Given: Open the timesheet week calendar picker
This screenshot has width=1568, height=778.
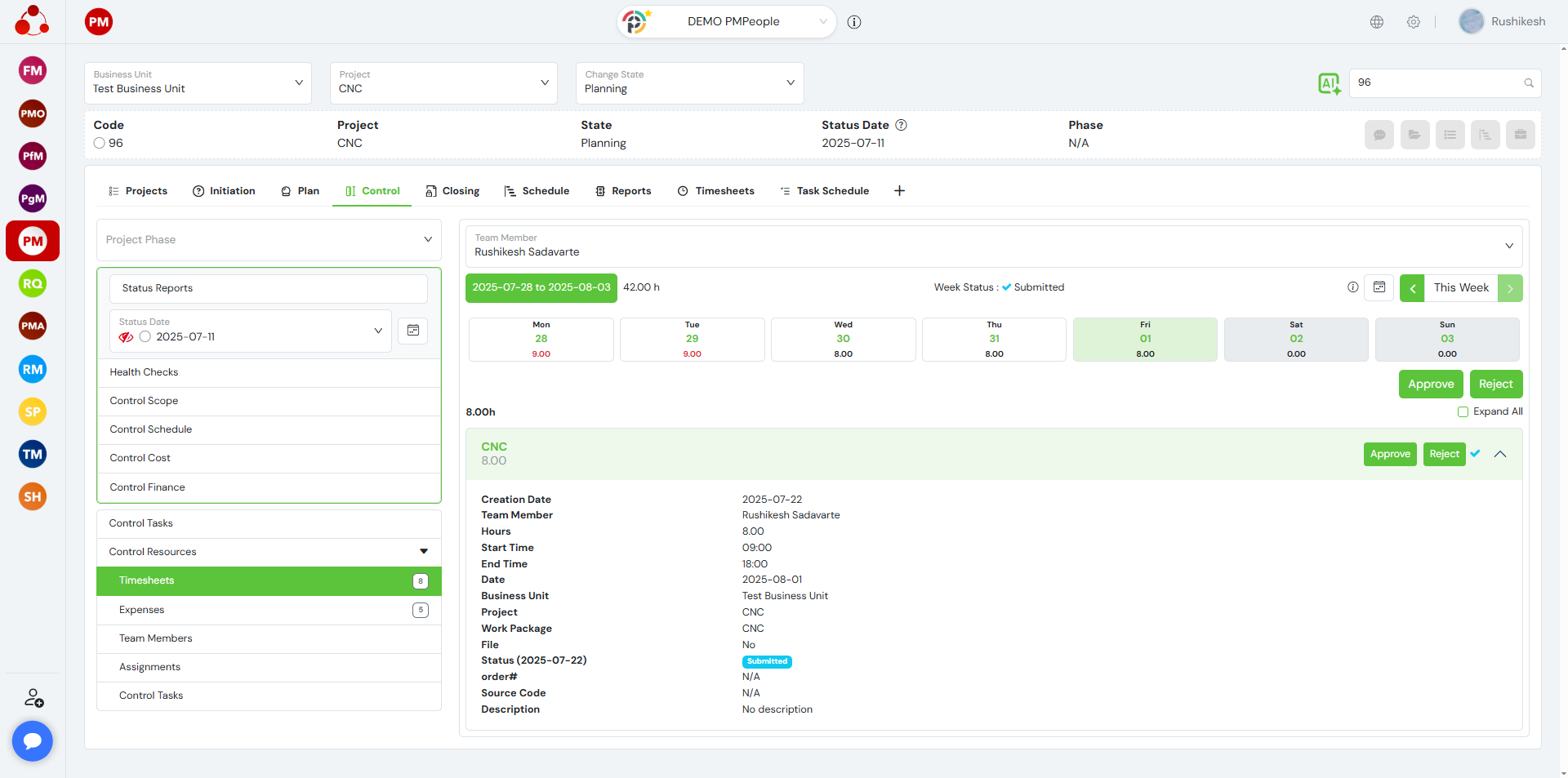Looking at the screenshot, I should tap(1379, 287).
